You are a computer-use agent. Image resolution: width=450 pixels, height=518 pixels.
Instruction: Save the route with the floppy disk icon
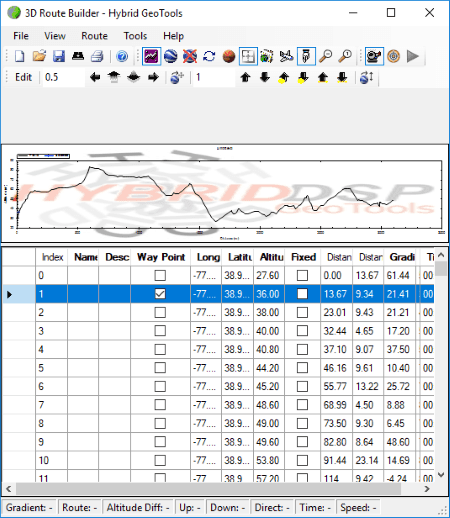[59, 56]
